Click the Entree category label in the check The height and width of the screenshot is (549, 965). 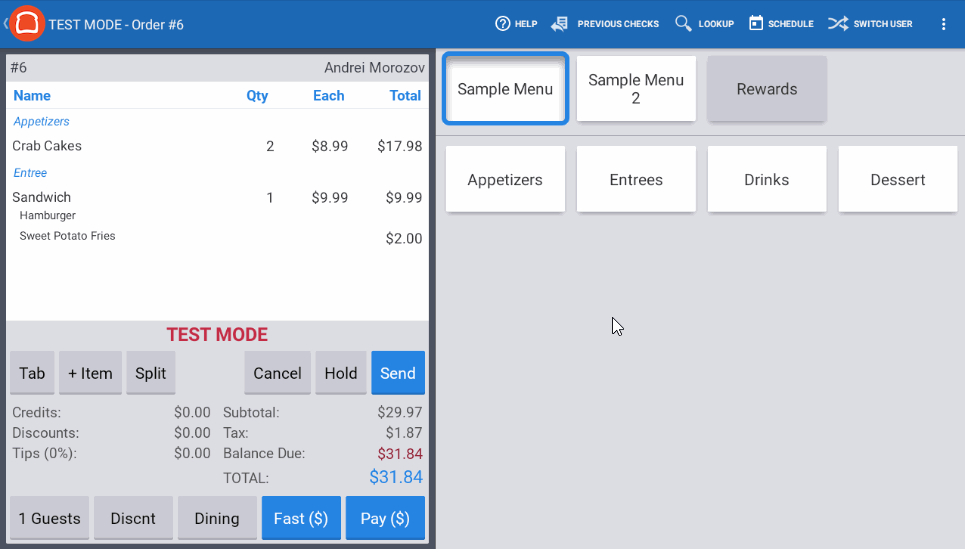click(30, 173)
